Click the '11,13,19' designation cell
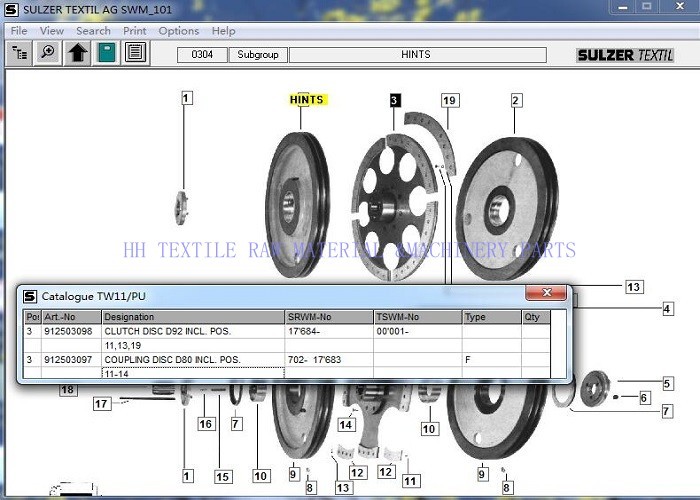 coord(193,346)
